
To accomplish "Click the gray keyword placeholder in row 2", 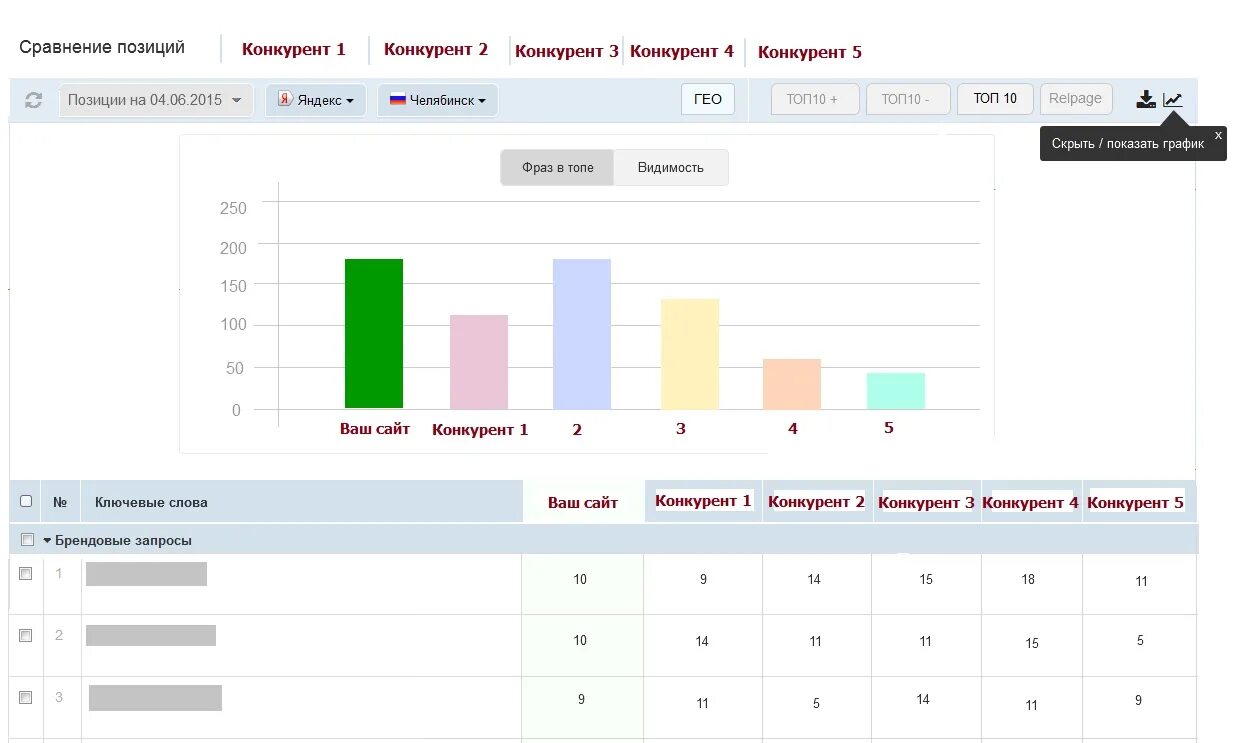I will [x=151, y=636].
